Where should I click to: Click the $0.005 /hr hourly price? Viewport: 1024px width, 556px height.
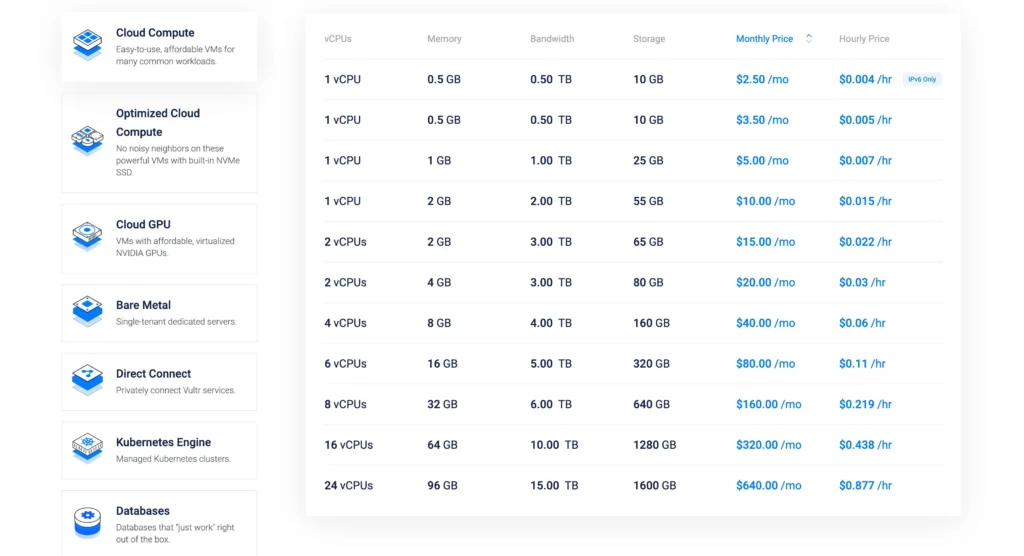click(x=865, y=120)
